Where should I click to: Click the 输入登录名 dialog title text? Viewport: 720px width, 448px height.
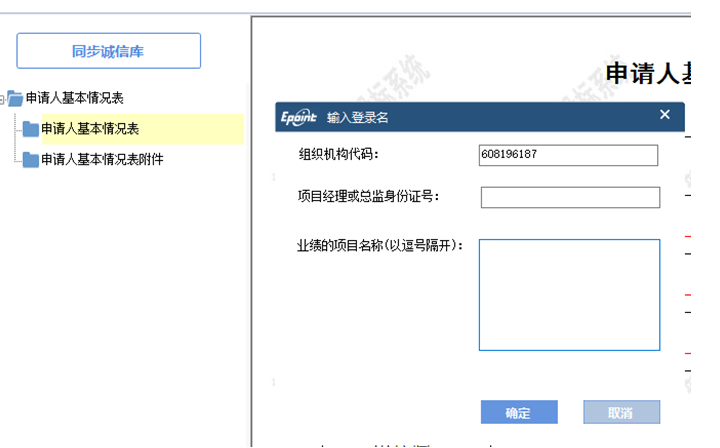point(357,117)
